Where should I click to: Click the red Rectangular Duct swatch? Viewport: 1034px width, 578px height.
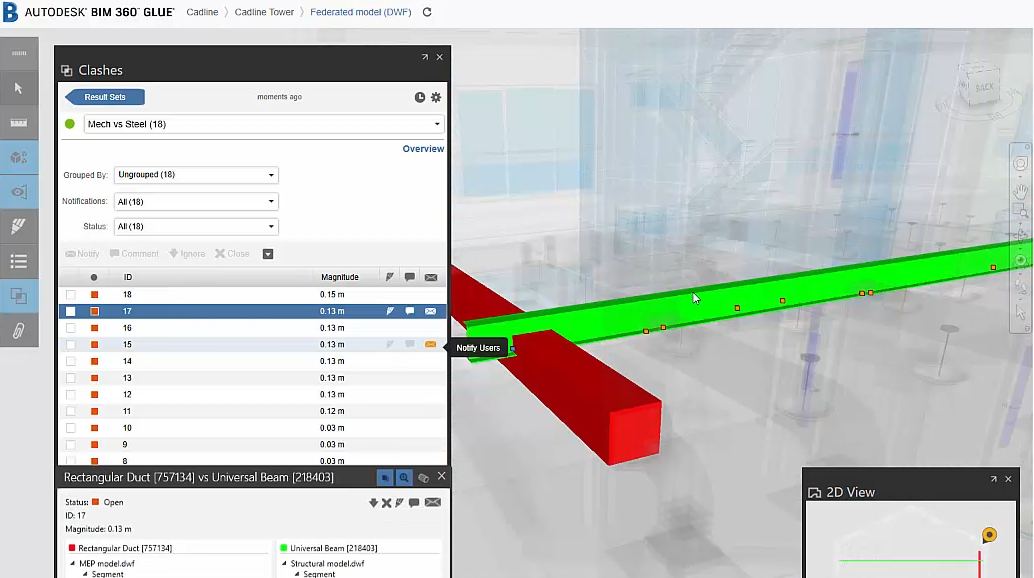72,548
